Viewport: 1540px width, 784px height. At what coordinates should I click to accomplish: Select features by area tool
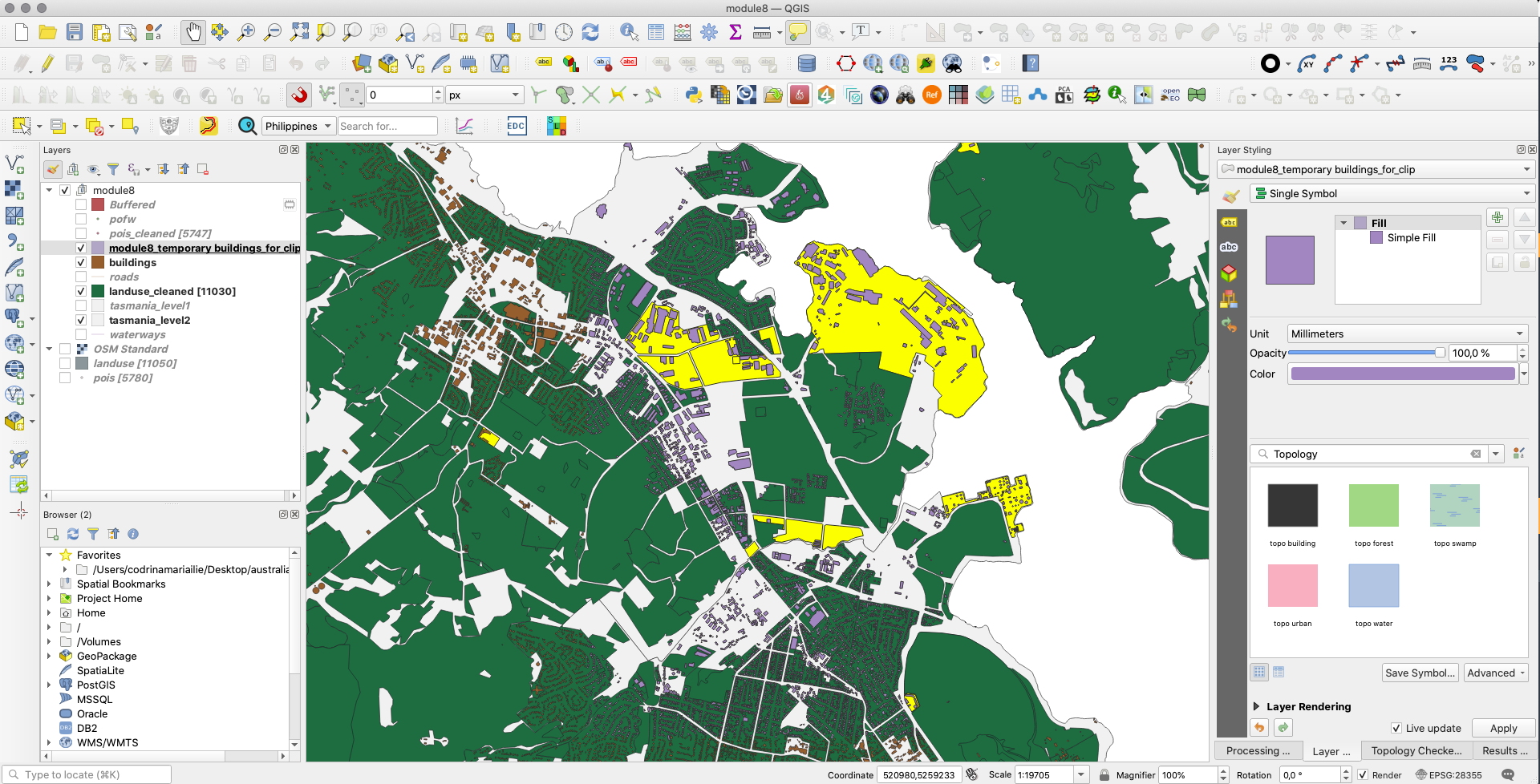(x=22, y=126)
